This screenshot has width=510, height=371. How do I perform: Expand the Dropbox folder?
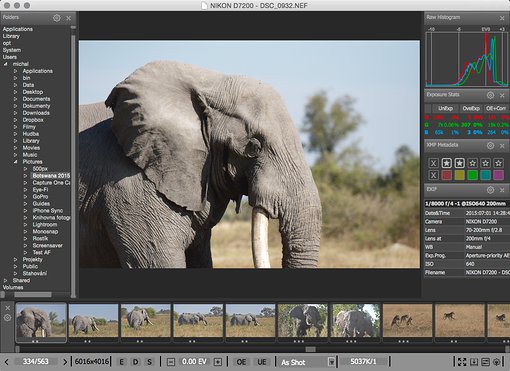click(16, 120)
